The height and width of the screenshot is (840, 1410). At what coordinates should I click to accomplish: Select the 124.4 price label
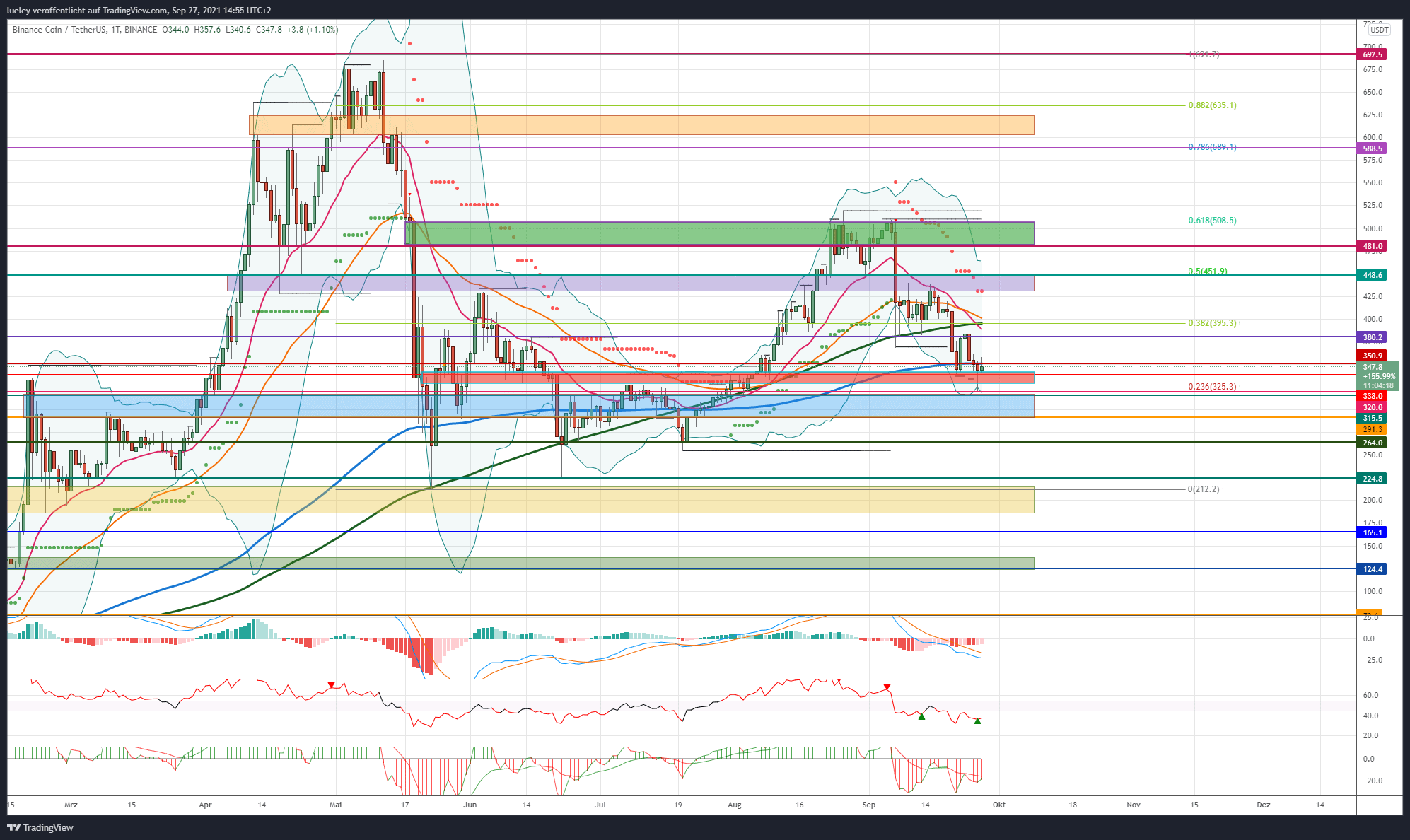pyautogui.click(x=1371, y=569)
